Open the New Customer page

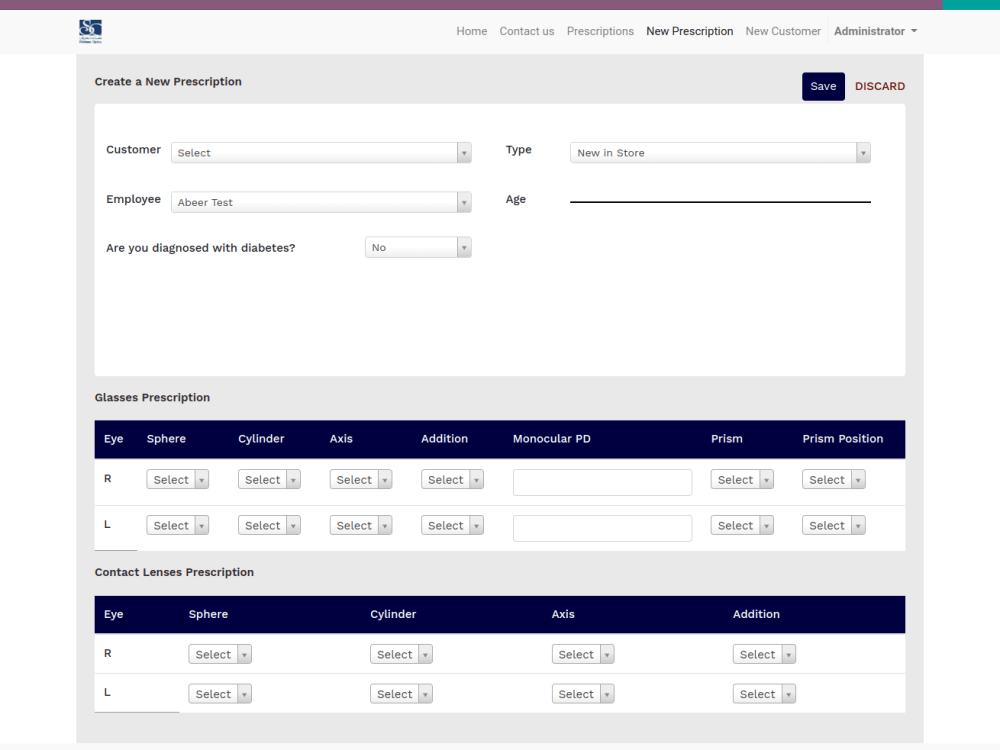pyautogui.click(x=783, y=31)
